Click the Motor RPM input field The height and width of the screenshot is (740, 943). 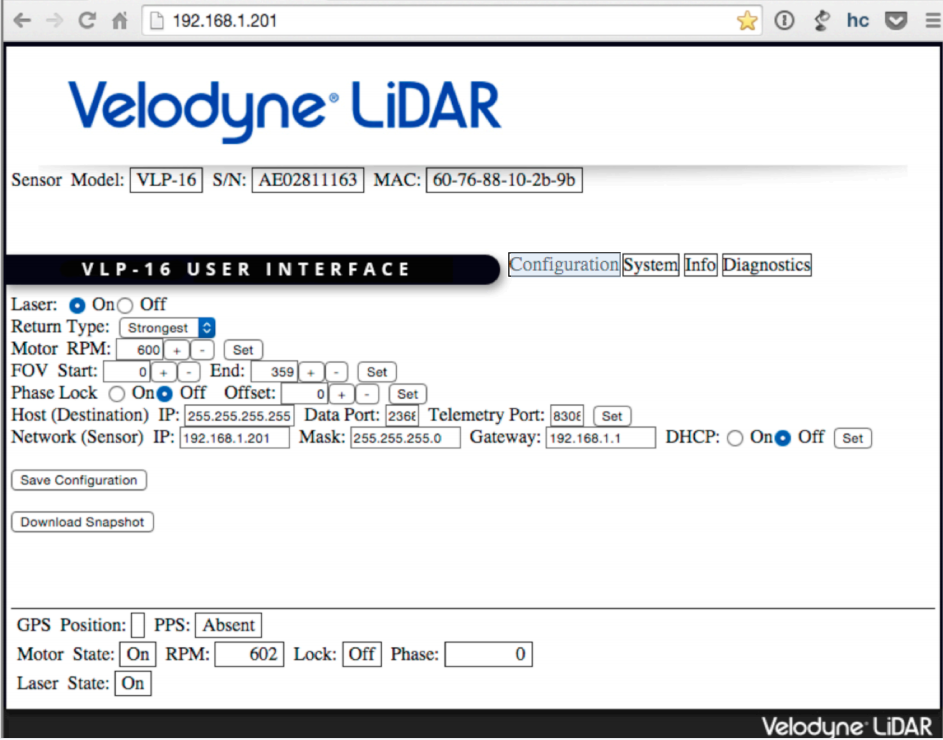[x=140, y=350]
